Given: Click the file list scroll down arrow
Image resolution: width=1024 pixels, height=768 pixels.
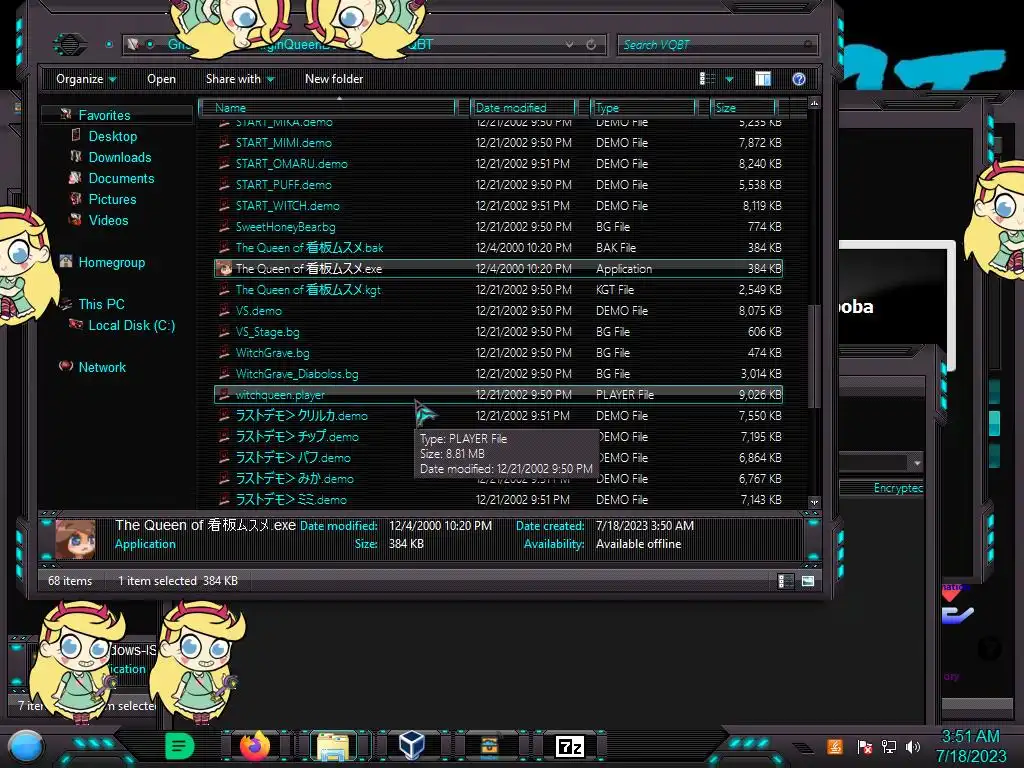Looking at the screenshot, I should pyautogui.click(x=814, y=502).
